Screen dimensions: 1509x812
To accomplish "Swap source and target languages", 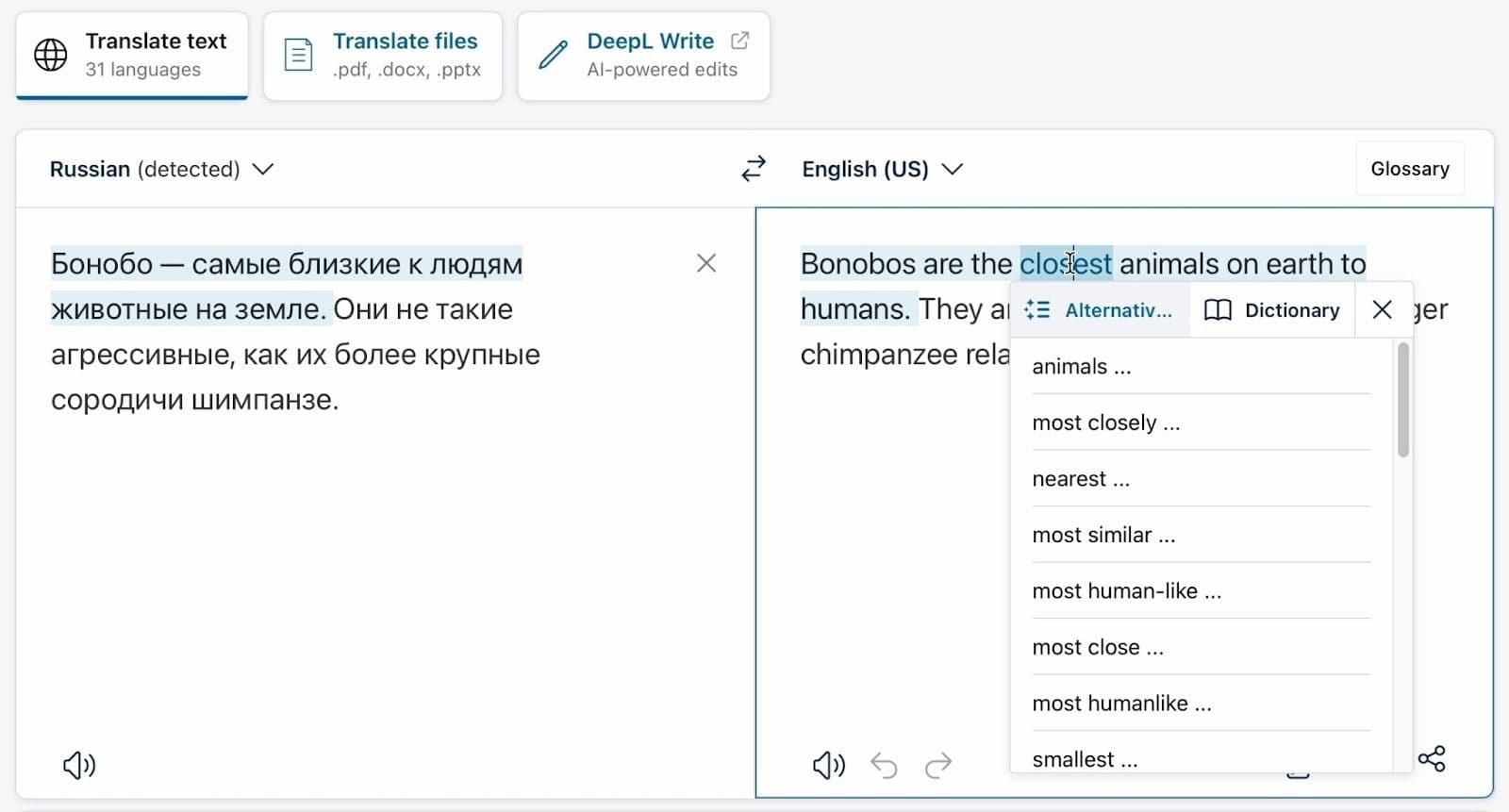I will (754, 169).
